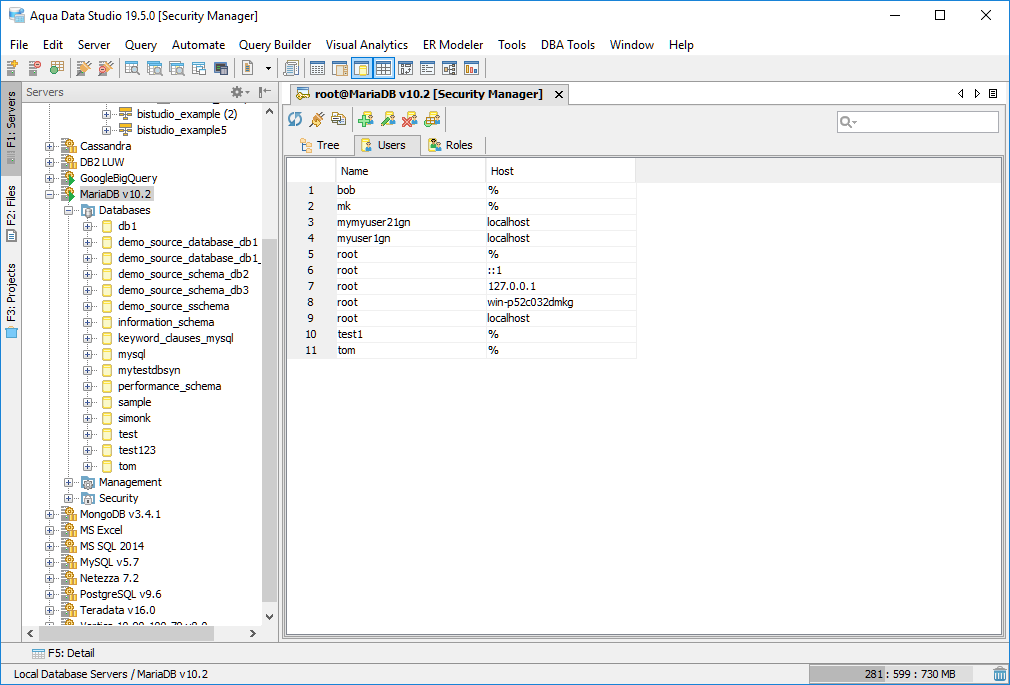
Task: Expand the Cassandra server node
Action: [x=50, y=146]
